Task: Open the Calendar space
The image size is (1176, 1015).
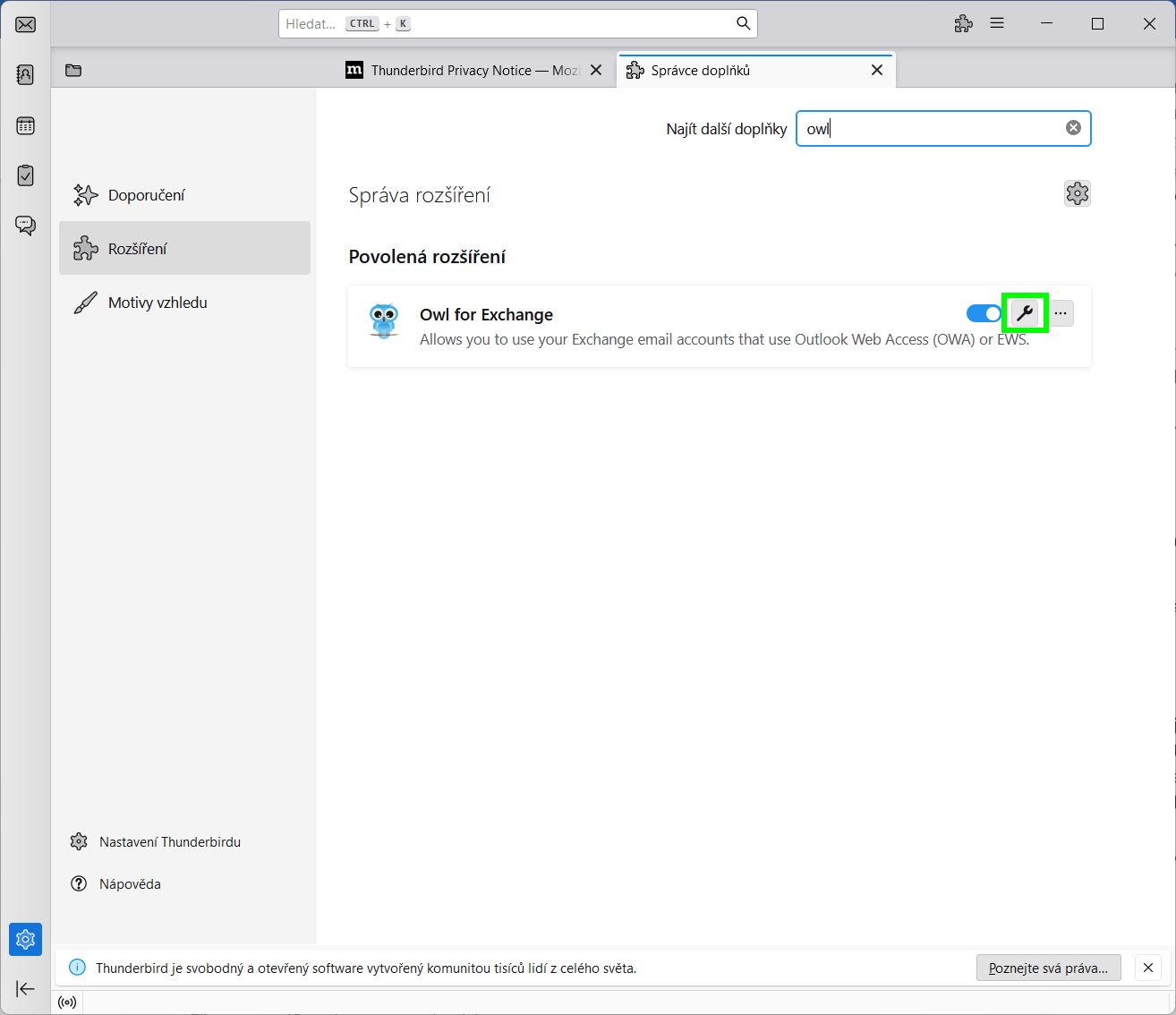Action: click(x=25, y=125)
